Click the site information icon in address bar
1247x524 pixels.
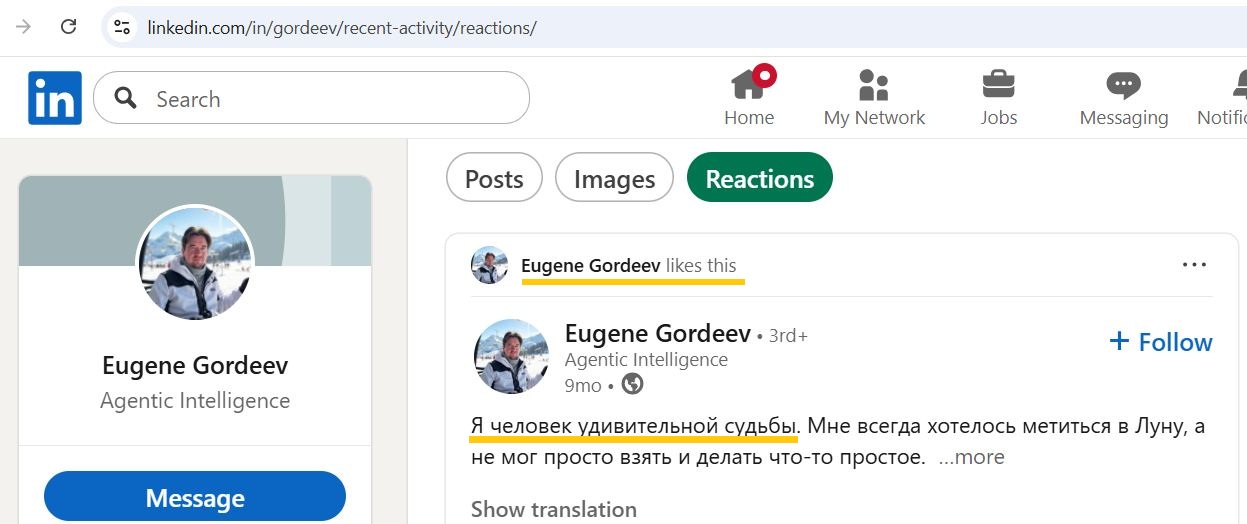(x=122, y=27)
